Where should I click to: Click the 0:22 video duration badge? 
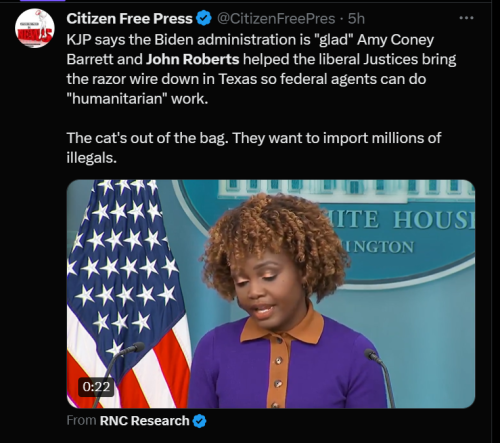click(96, 387)
